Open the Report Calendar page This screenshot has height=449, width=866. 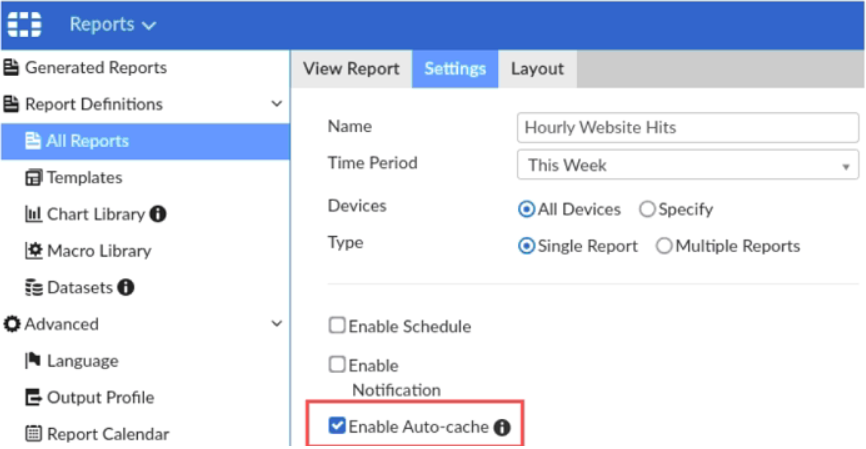point(107,434)
